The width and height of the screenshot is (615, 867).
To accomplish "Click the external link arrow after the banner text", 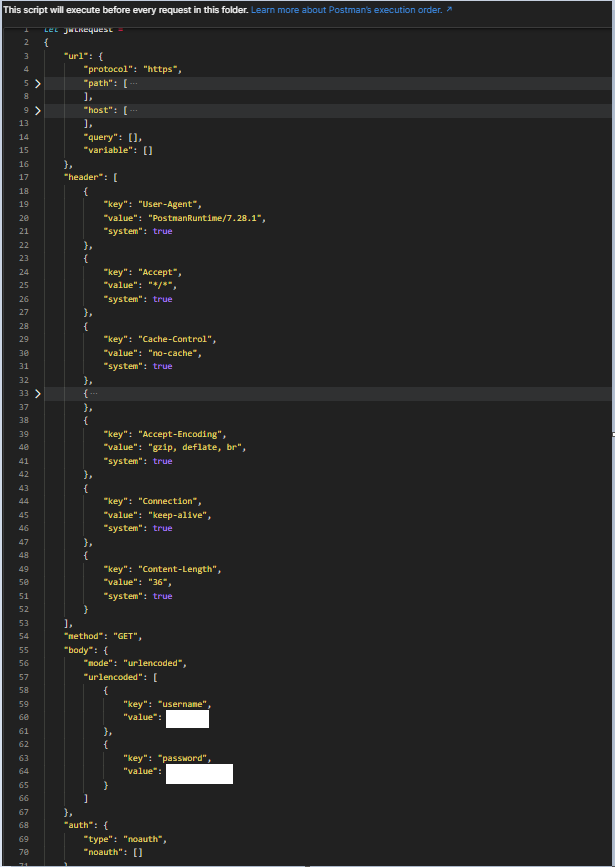I will pyautogui.click(x=446, y=10).
